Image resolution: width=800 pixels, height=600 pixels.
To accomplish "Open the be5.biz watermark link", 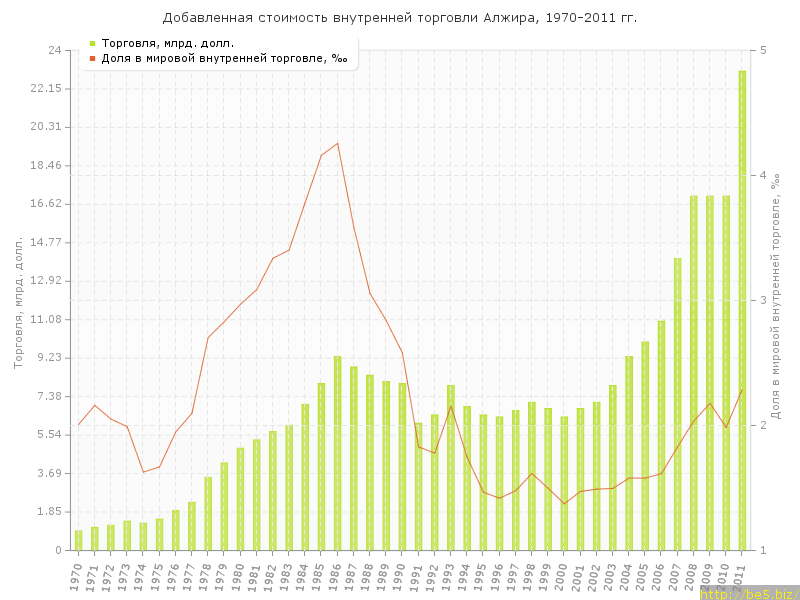I will coord(748,593).
